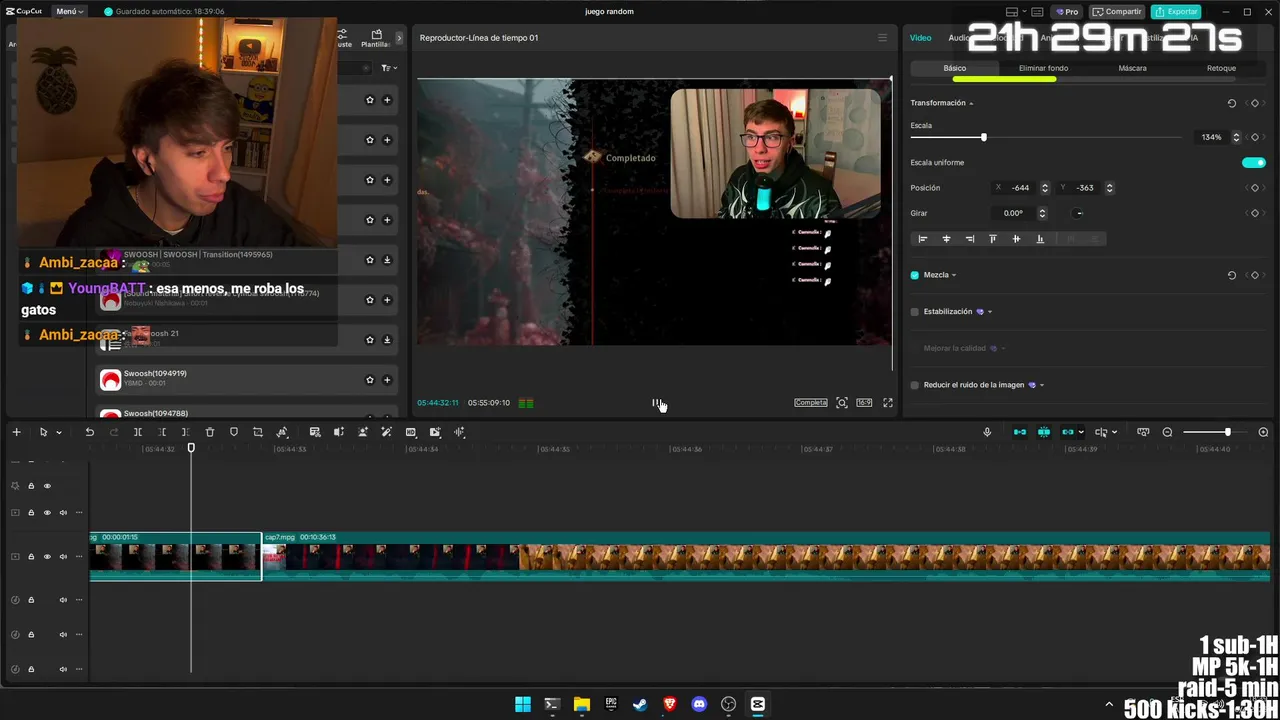Click the Windows Start button
The image size is (1280, 720).
[x=523, y=704]
